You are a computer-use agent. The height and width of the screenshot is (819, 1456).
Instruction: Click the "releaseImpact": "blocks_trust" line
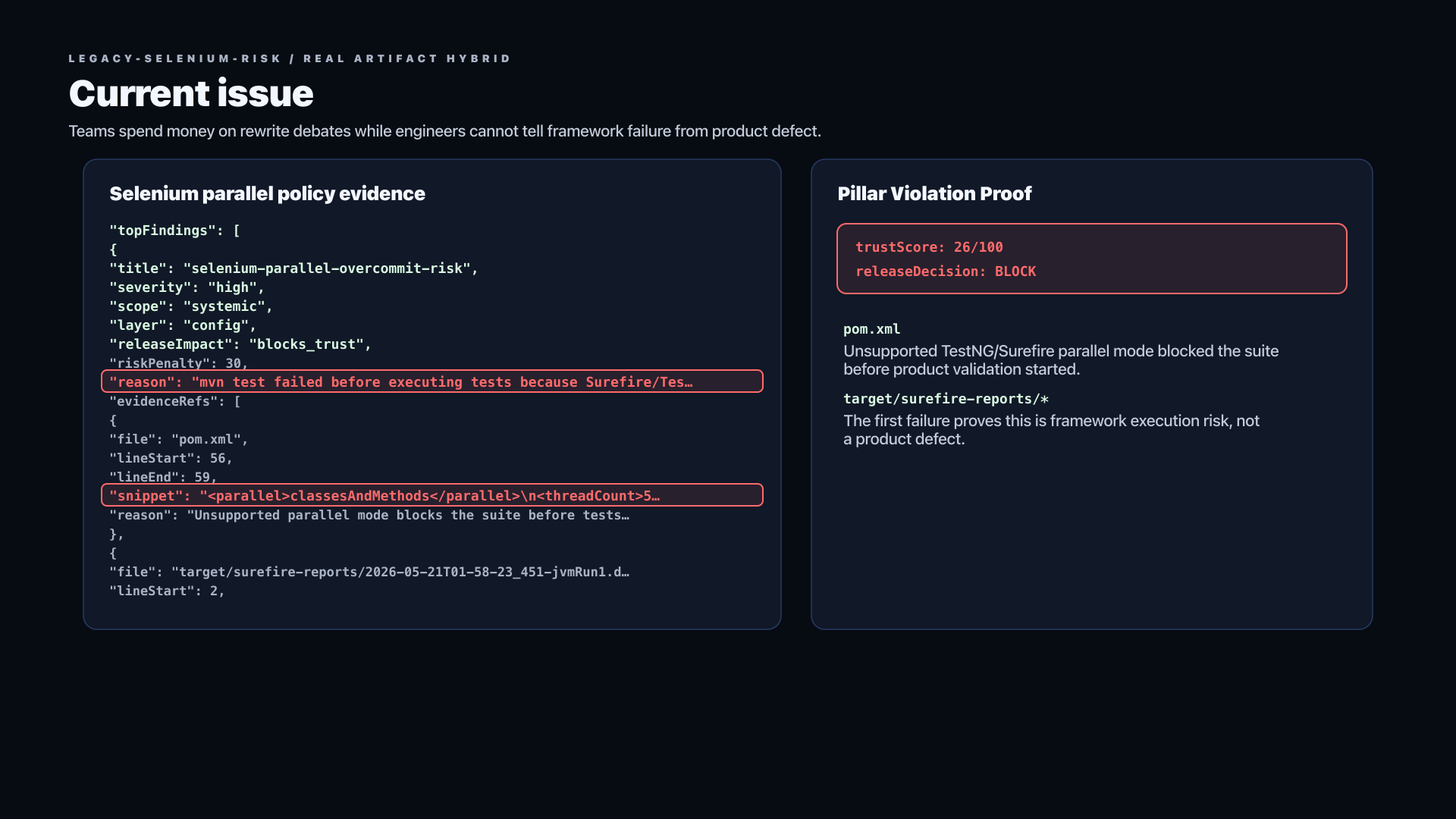pos(240,344)
